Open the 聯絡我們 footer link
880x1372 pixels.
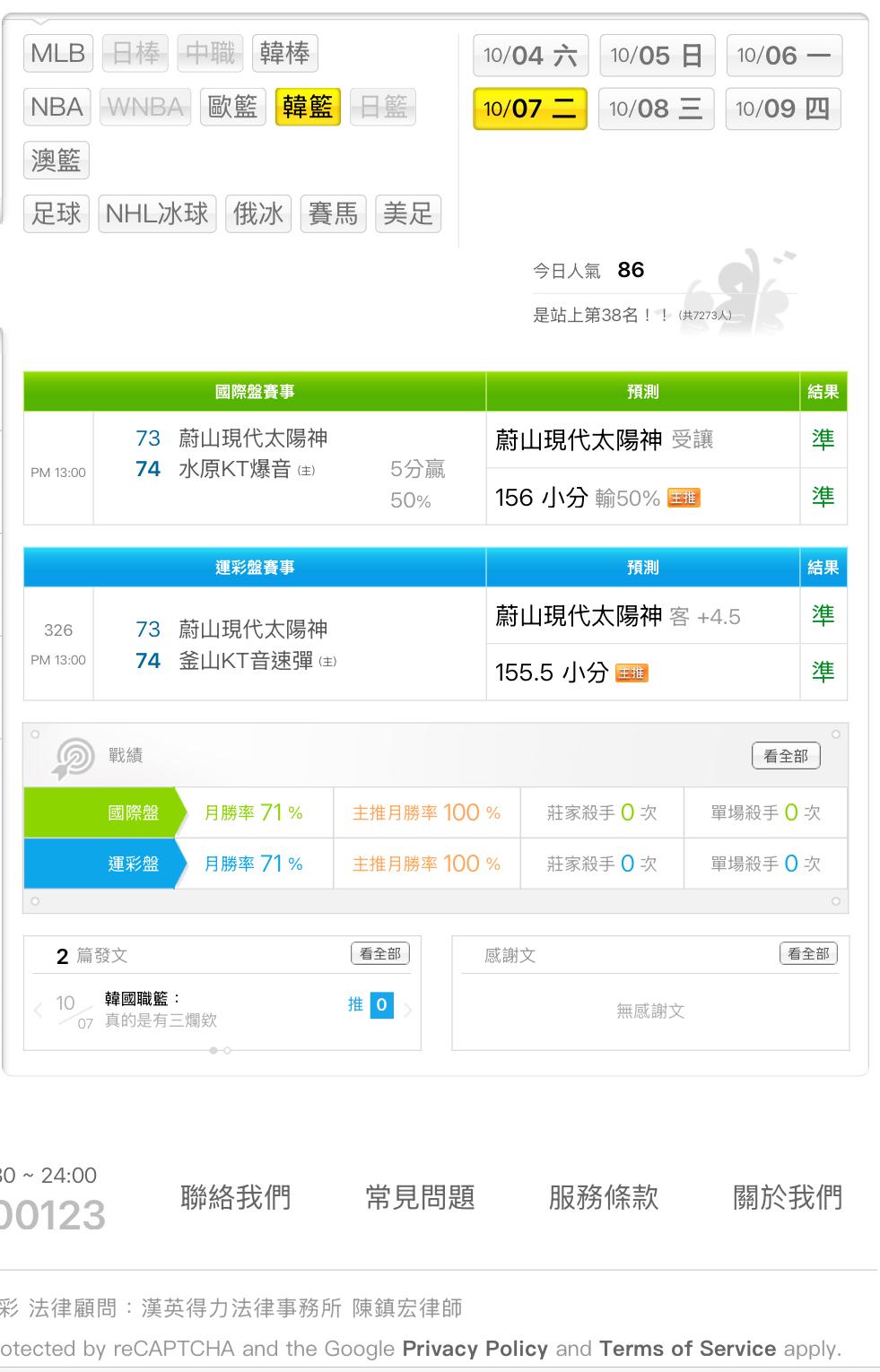(x=236, y=1197)
